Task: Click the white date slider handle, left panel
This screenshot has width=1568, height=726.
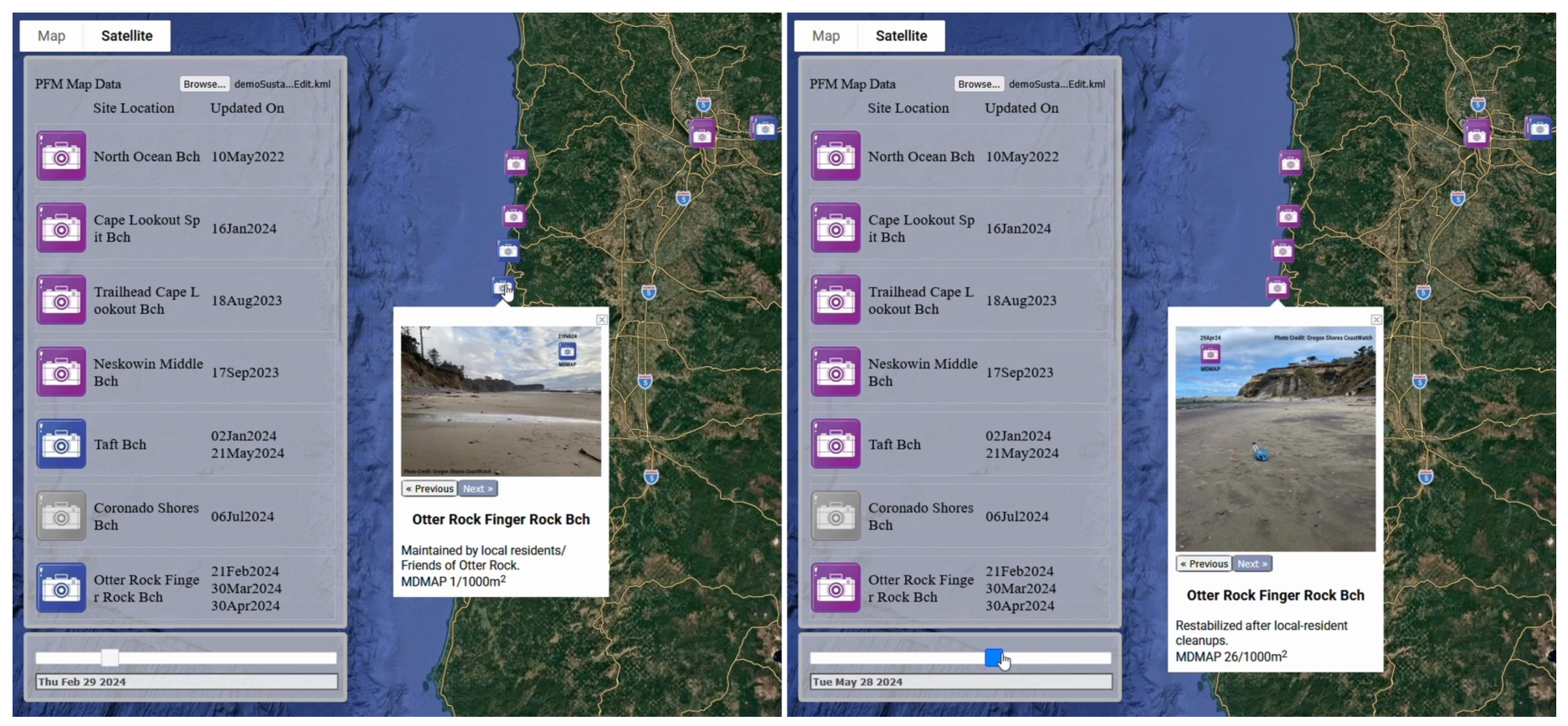Action: [x=110, y=658]
